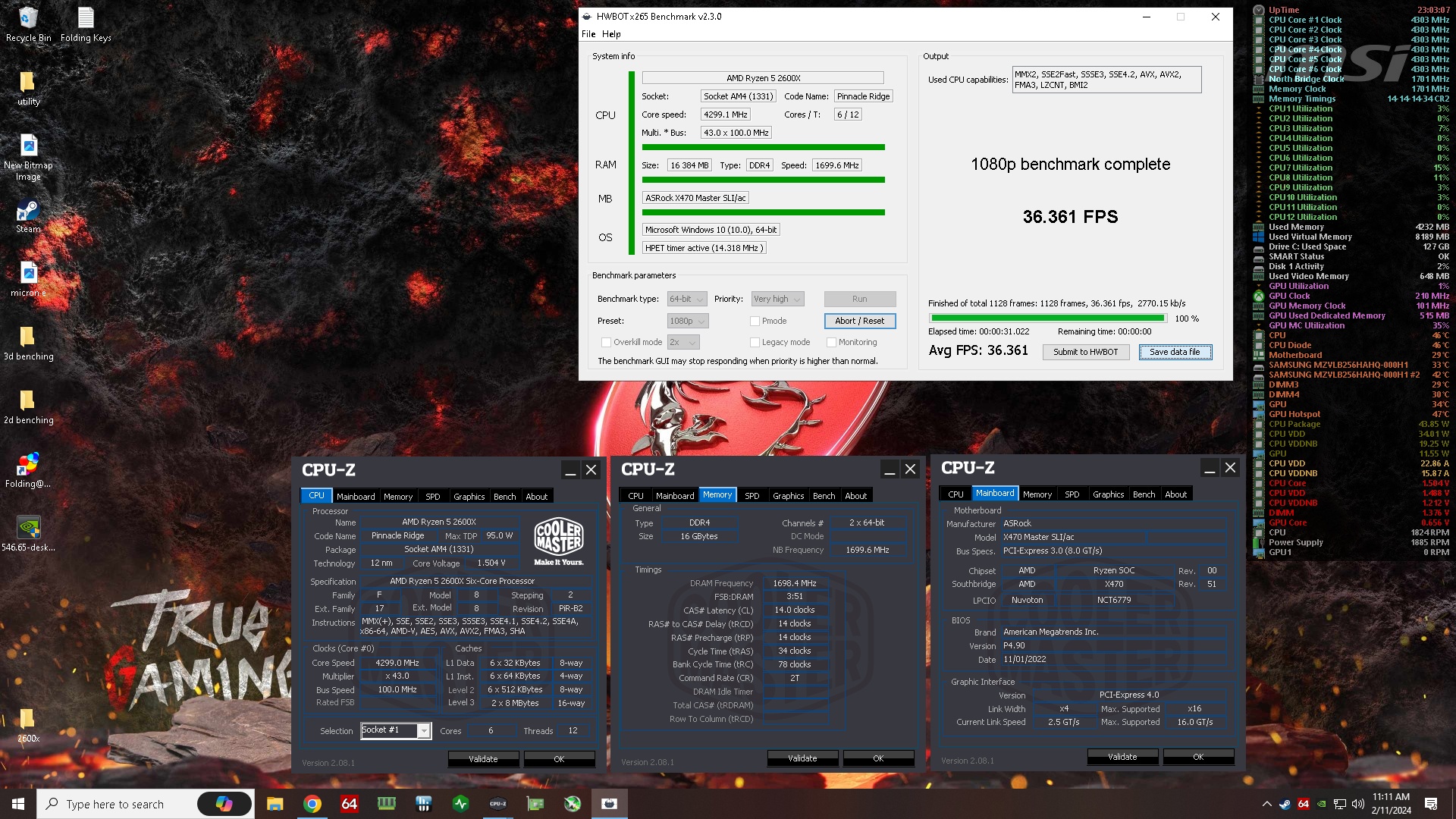Click Validate in the left CPU-Z window
1456x819 pixels.
click(483, 759)
